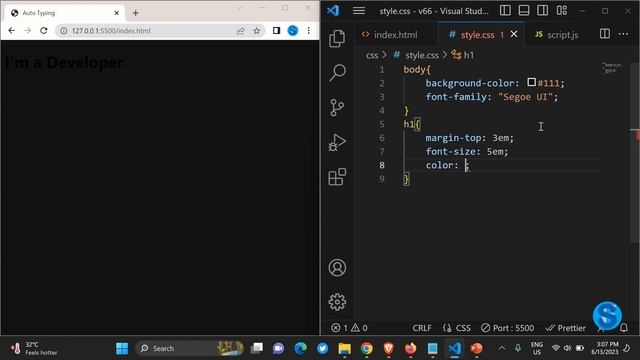Go forward in the Chrome browser
This screenshot has height=360, width=640.
(27, 31)
